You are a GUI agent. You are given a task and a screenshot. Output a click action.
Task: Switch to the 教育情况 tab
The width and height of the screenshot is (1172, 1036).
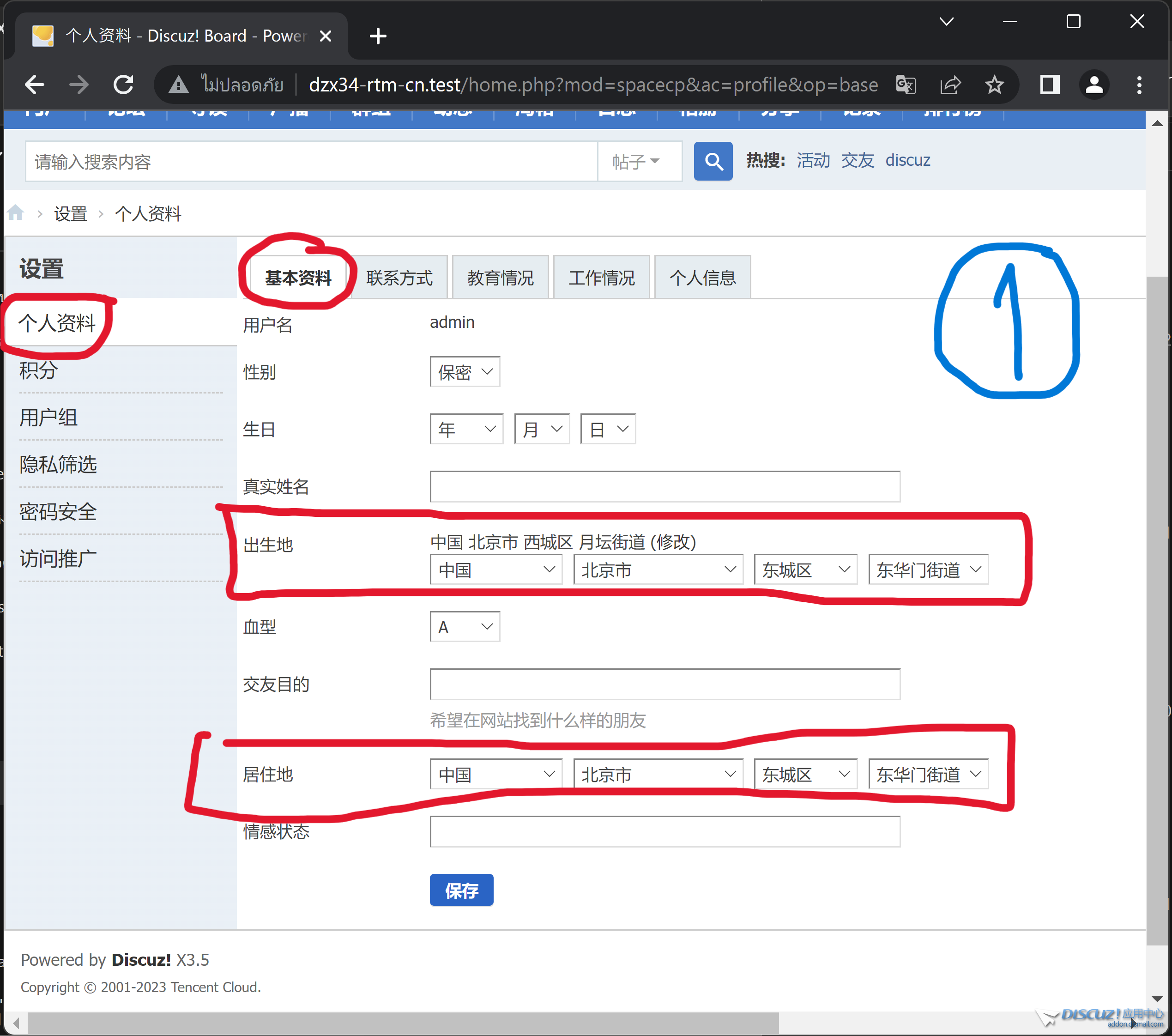click(500, 278)
